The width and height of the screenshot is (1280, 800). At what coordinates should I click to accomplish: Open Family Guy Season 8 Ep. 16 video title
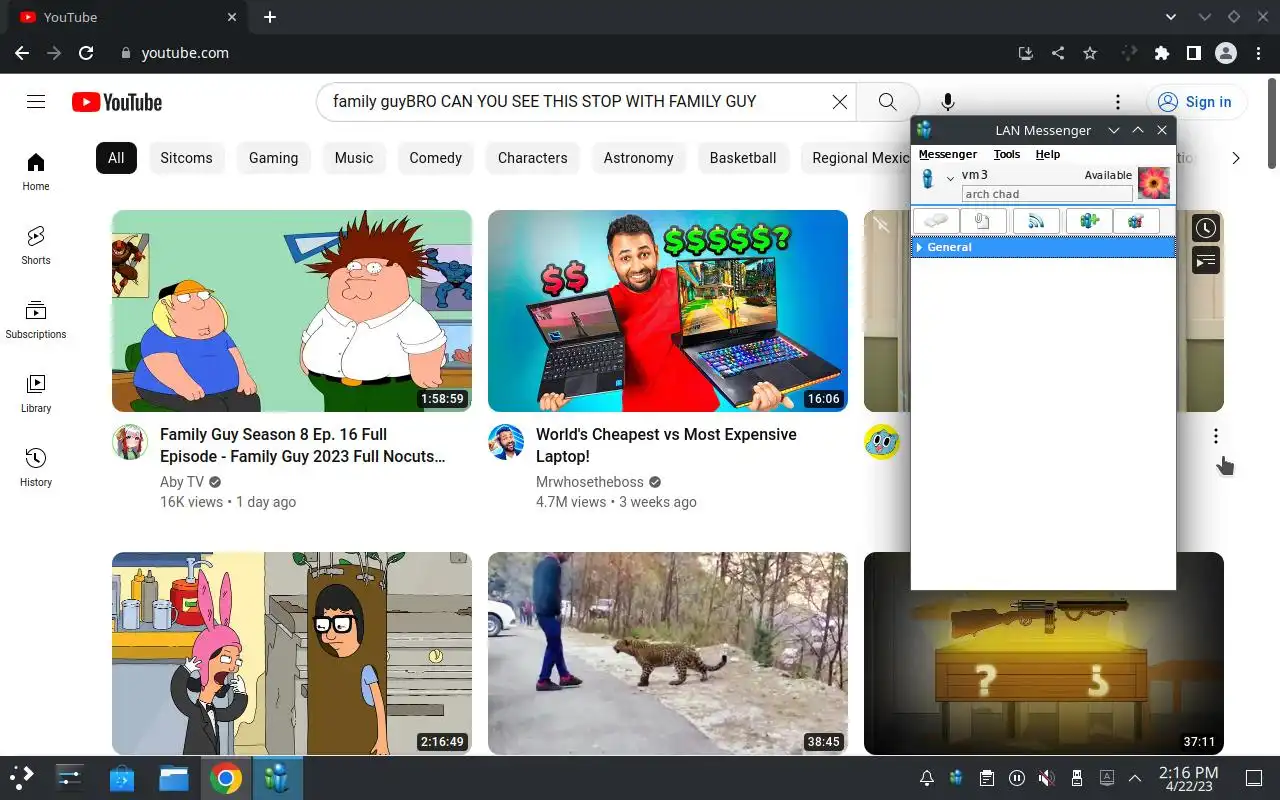(303, 445)
